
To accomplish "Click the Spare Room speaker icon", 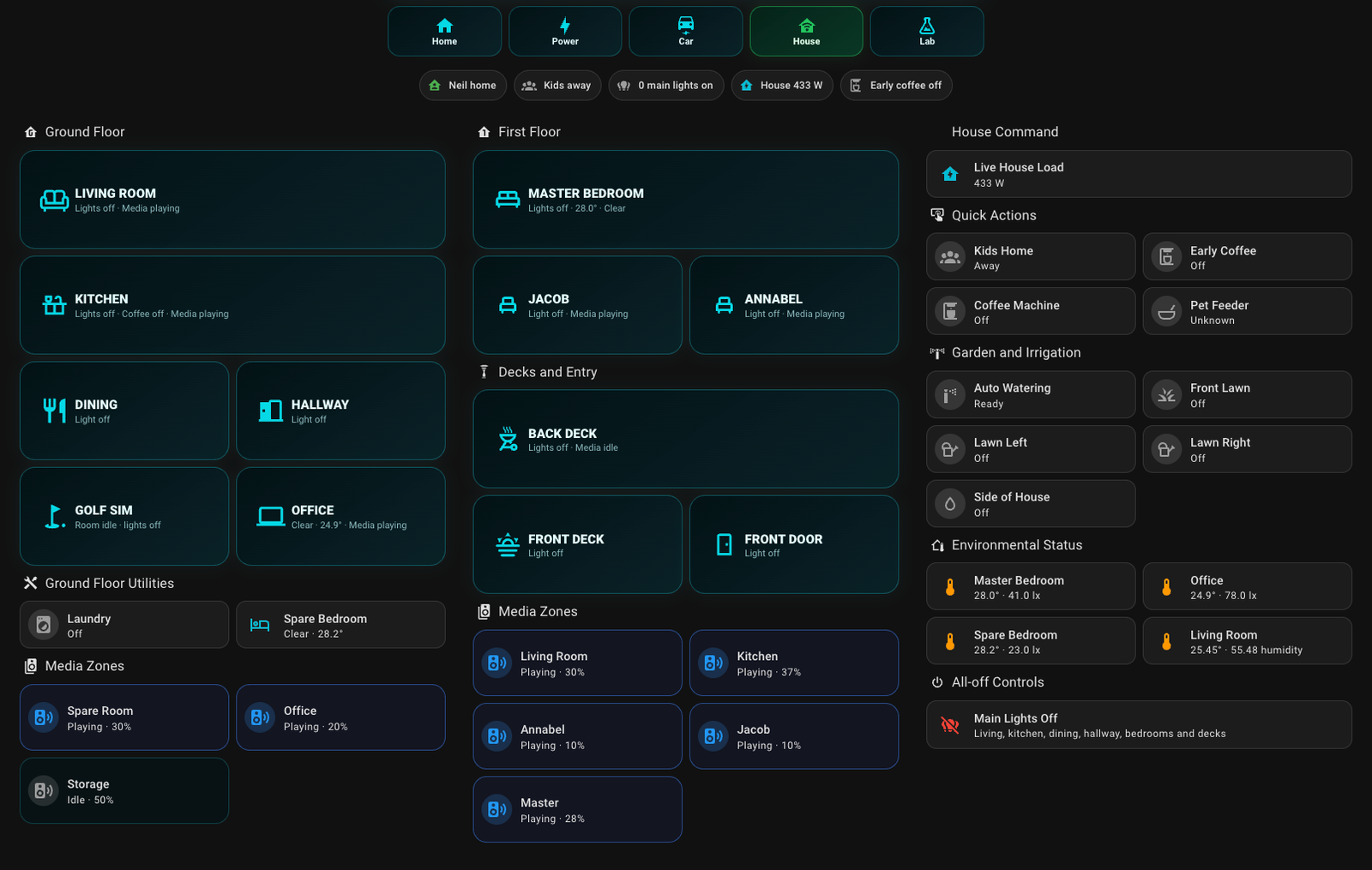I will (44, 717).
